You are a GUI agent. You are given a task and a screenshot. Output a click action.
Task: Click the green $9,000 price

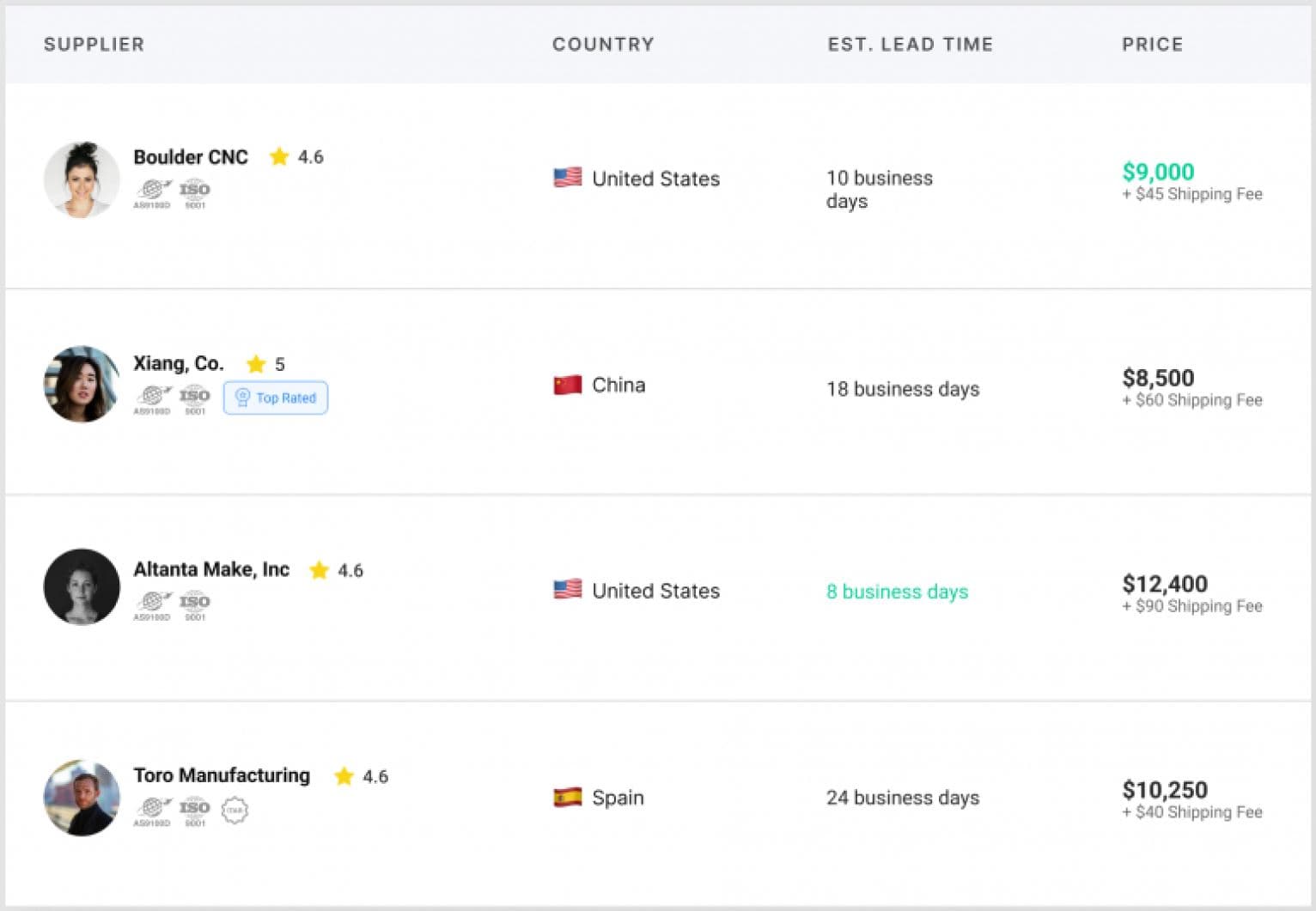pos(1158,172)
